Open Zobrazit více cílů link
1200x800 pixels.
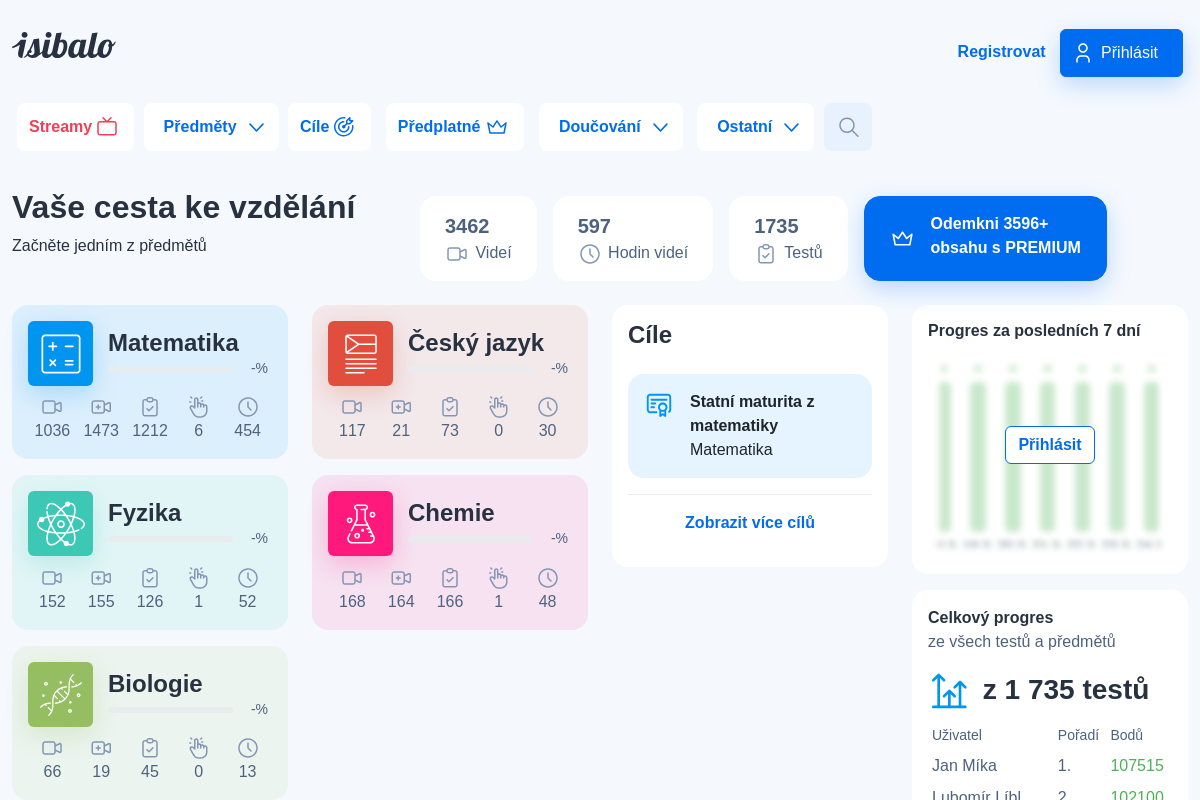click(749, 522)
